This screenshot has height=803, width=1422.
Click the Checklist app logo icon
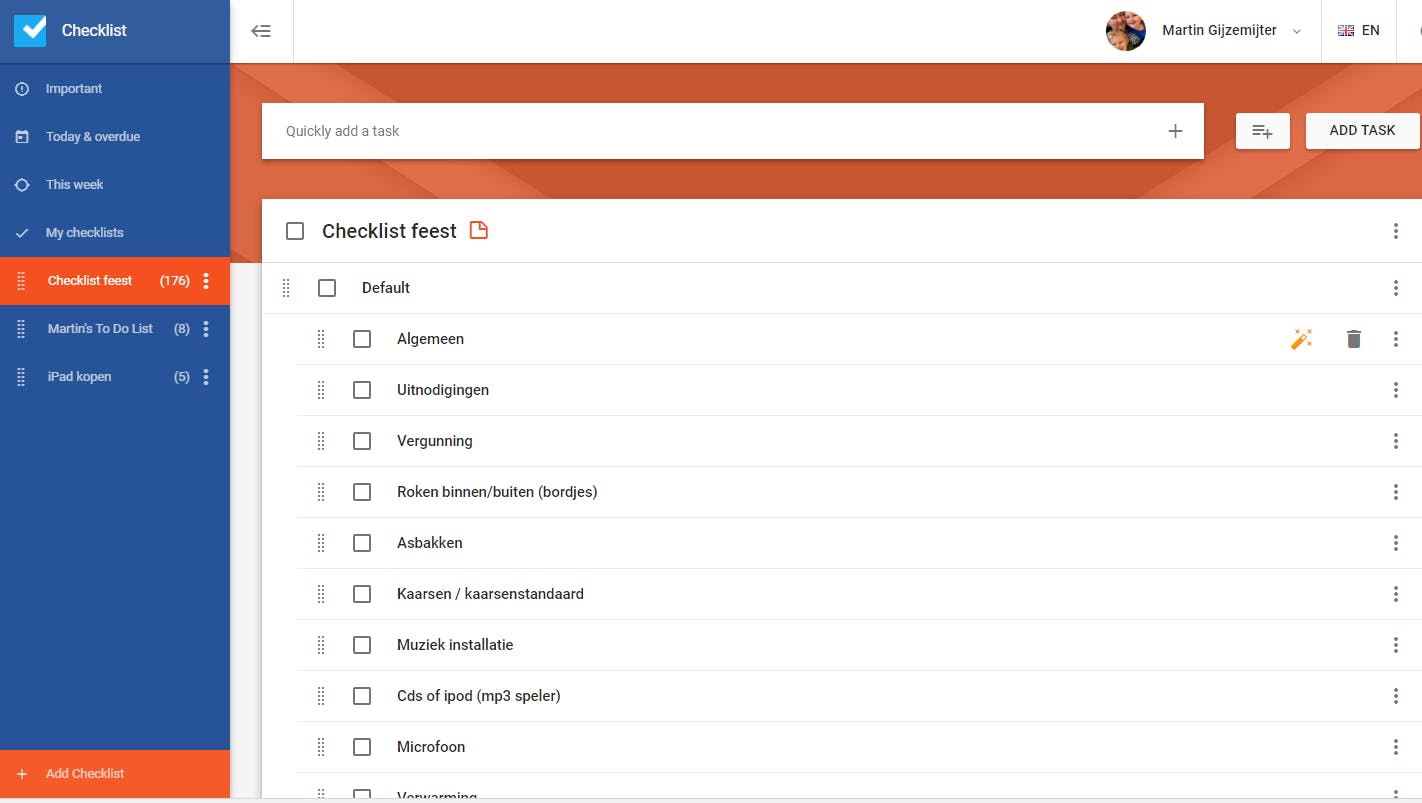click(x=30, y=30)
